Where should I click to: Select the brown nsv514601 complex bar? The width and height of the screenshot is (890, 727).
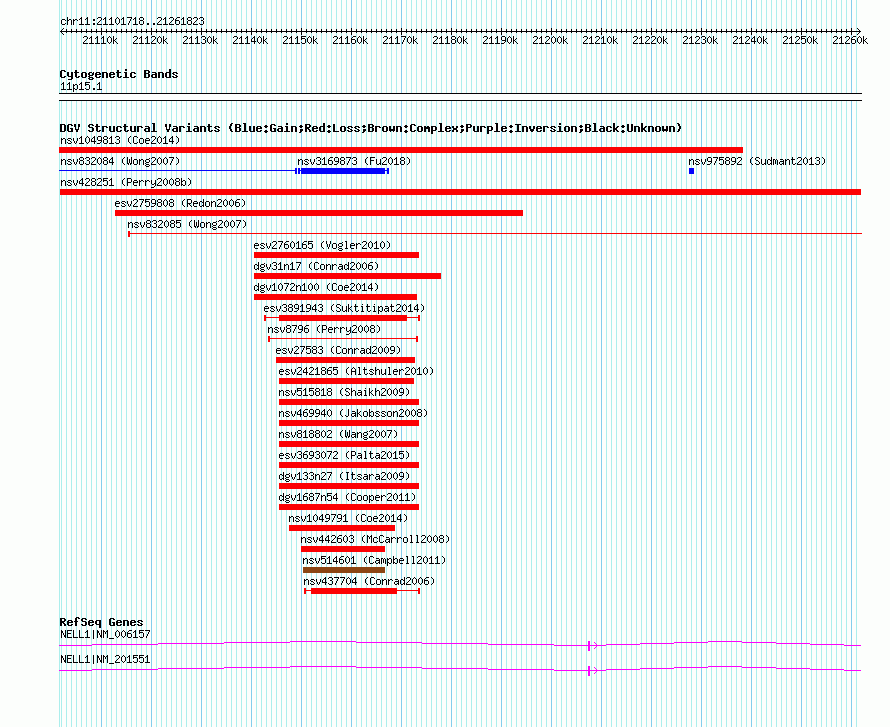pos(344,570)
